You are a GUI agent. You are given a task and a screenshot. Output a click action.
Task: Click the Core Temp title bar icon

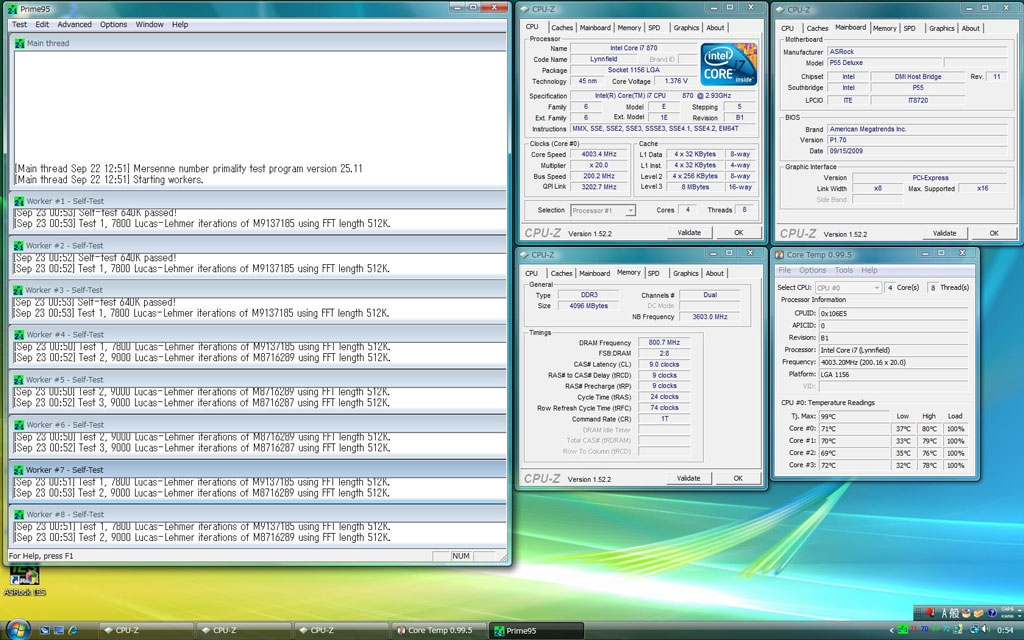coord(779,255)
